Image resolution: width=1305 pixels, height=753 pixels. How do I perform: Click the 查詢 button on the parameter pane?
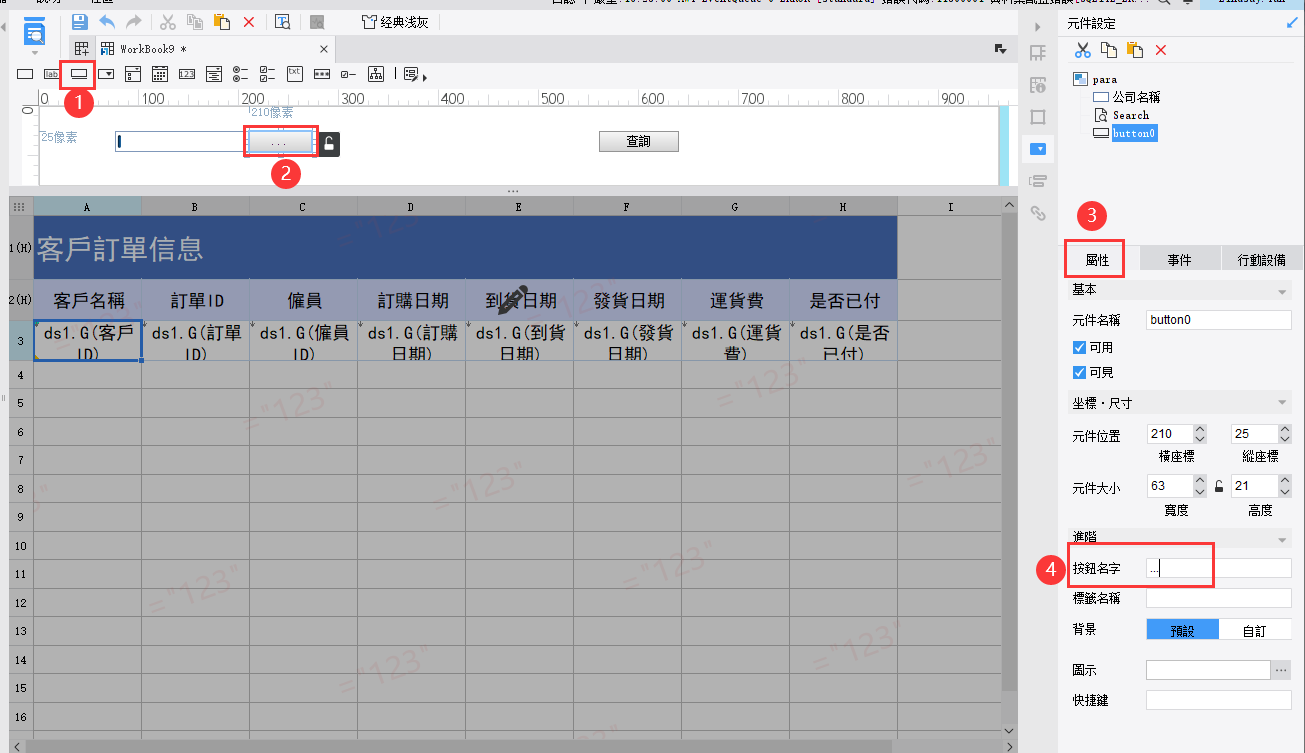639,142
